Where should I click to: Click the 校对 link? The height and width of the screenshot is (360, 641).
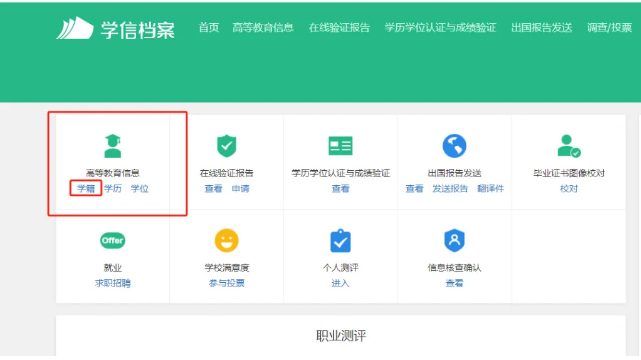tap(569, 188)
